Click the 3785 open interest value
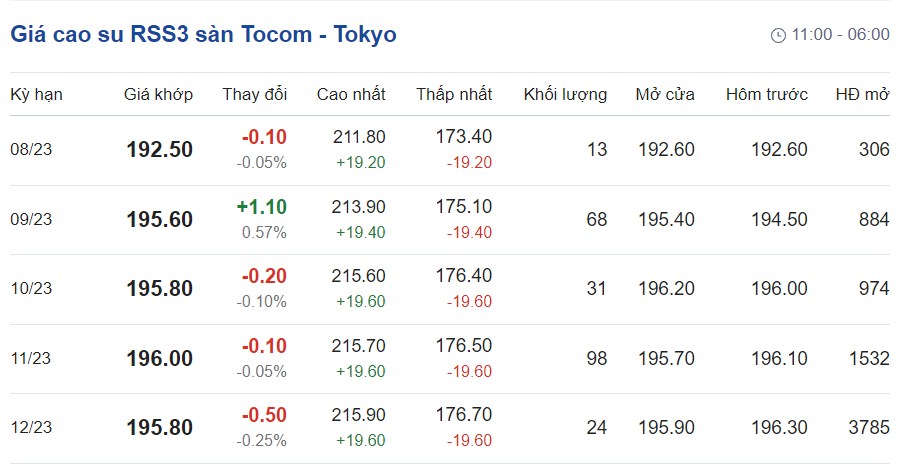Image resolution: width=905 pixels, height=466 pixels. 867,428
